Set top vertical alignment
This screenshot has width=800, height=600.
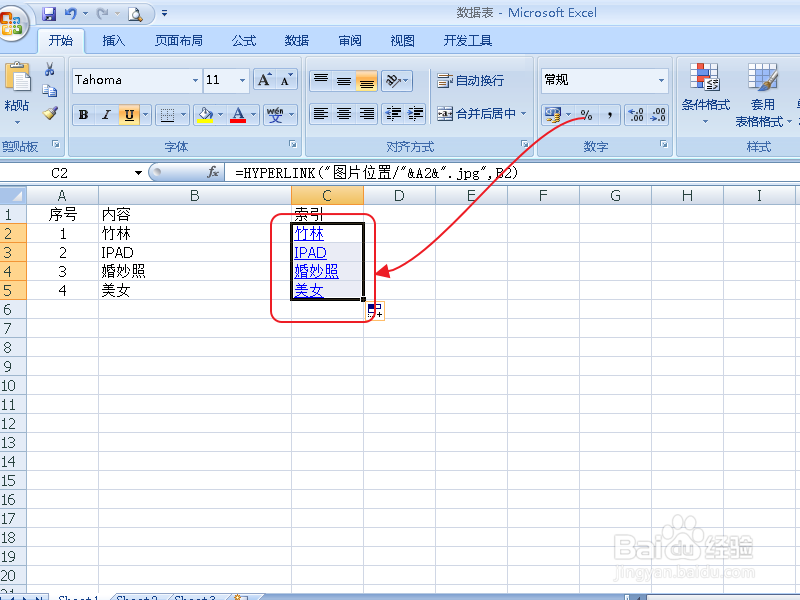(x=321, y=80)
